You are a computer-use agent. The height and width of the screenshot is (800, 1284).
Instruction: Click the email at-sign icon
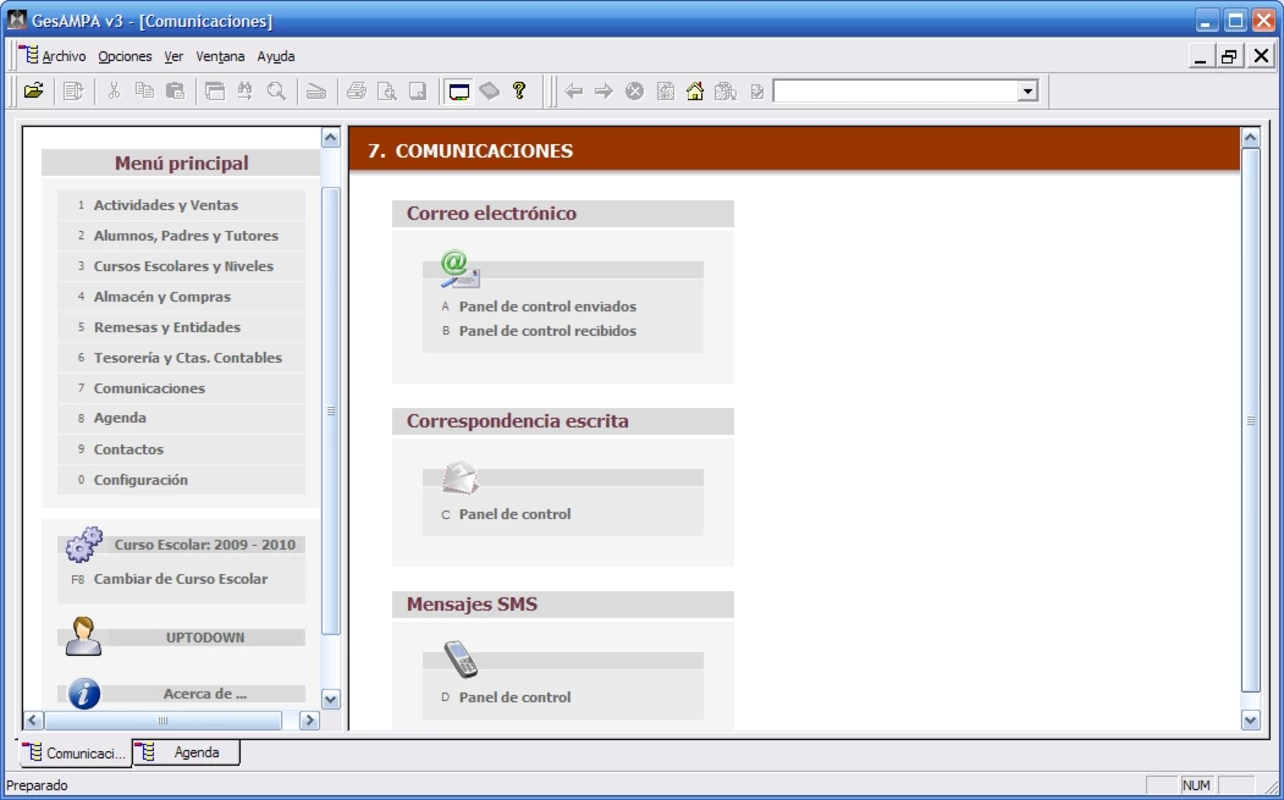460,269
